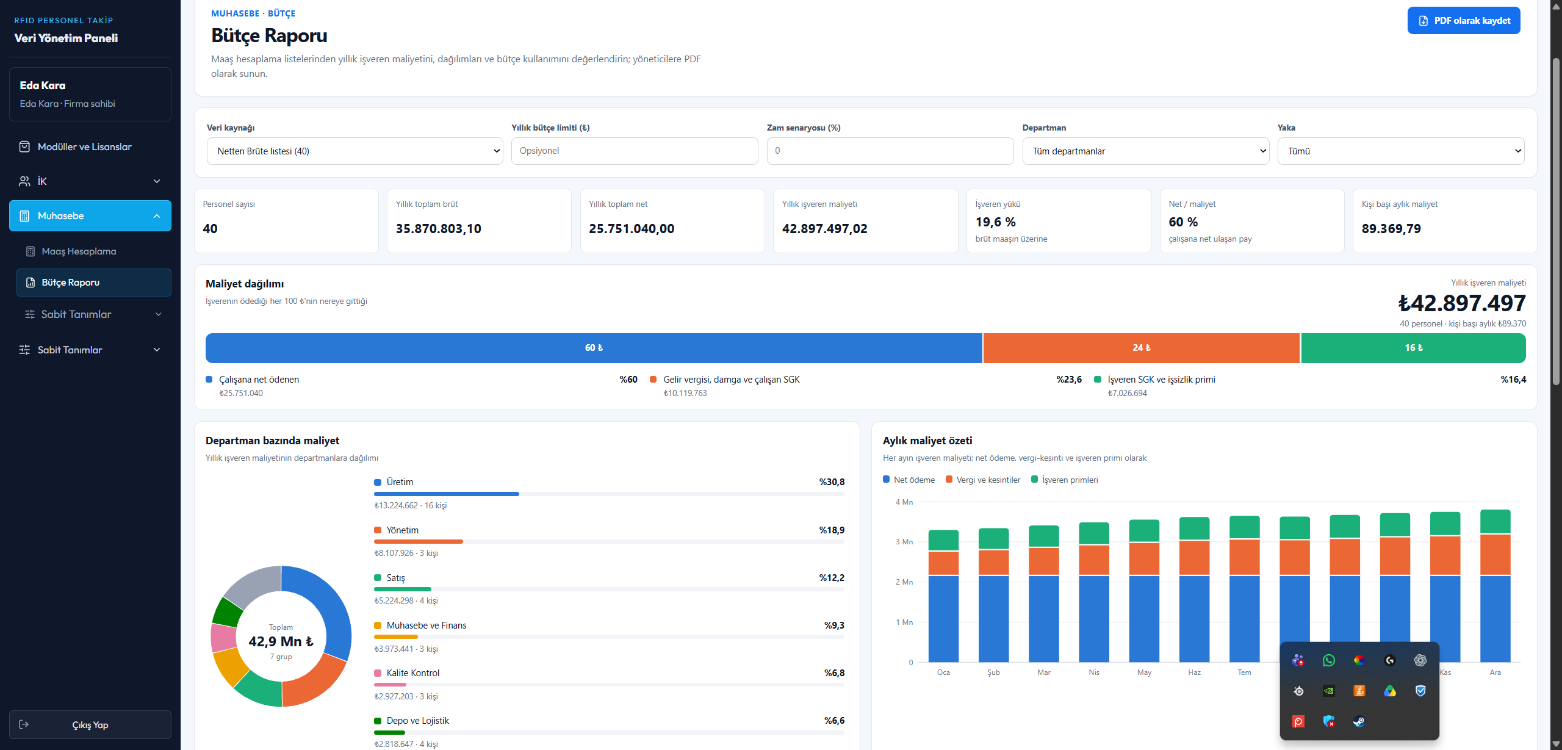This screenshot has width=1562, height=750.
Task: Click the sliders icon of the top-level Sabit Tanımlar
Action: coord(25,350)
